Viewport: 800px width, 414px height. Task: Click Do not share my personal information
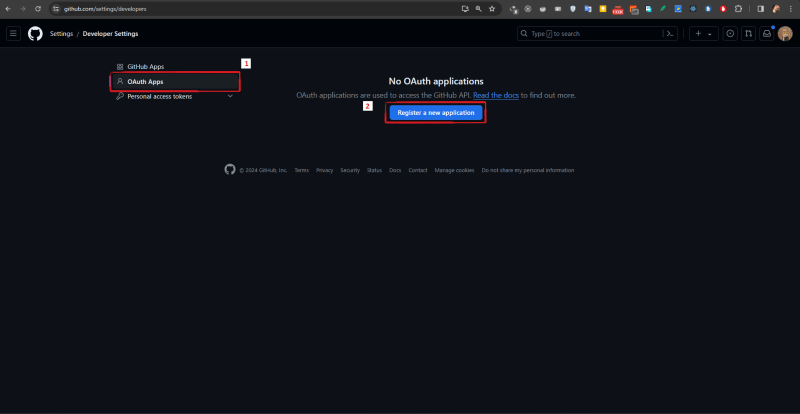click(x=528, y=170)
